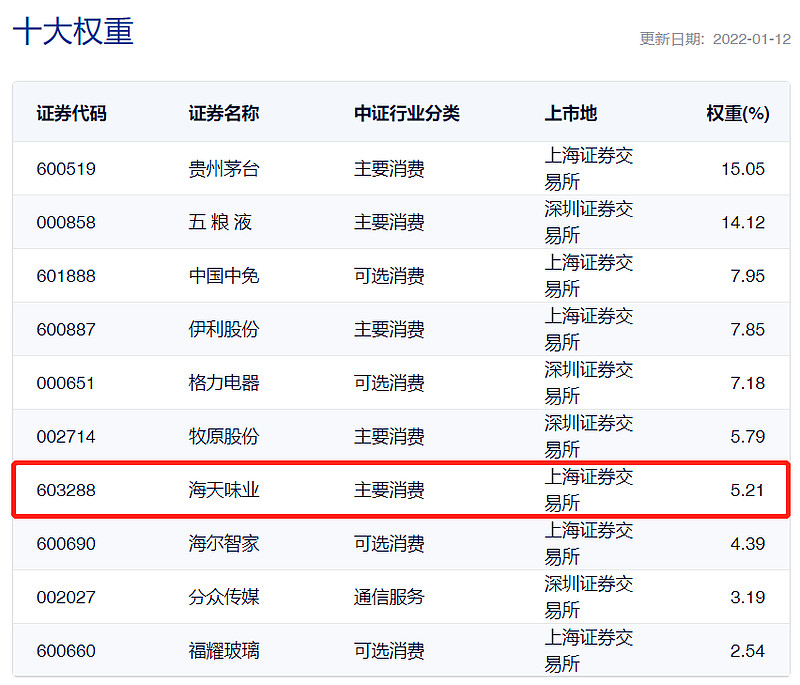Screen dimensions: 800x685
Task: Click 上海证券交易所 in the 福耀玻璃 row
Action: tap(589, 651)
